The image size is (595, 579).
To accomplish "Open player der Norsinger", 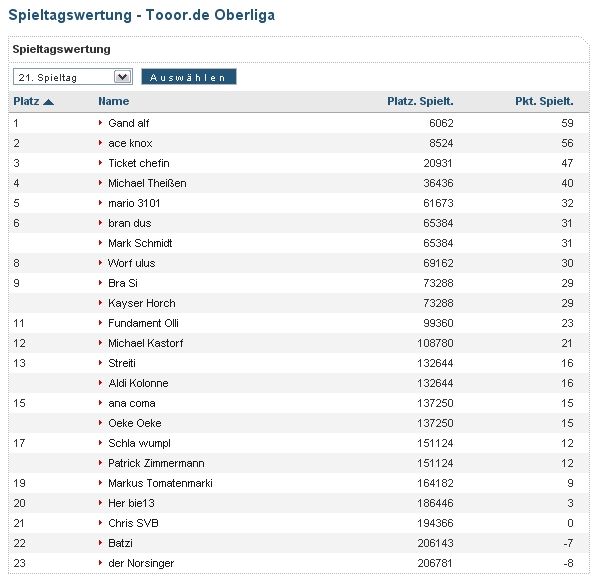I will (x=141, y=563).
